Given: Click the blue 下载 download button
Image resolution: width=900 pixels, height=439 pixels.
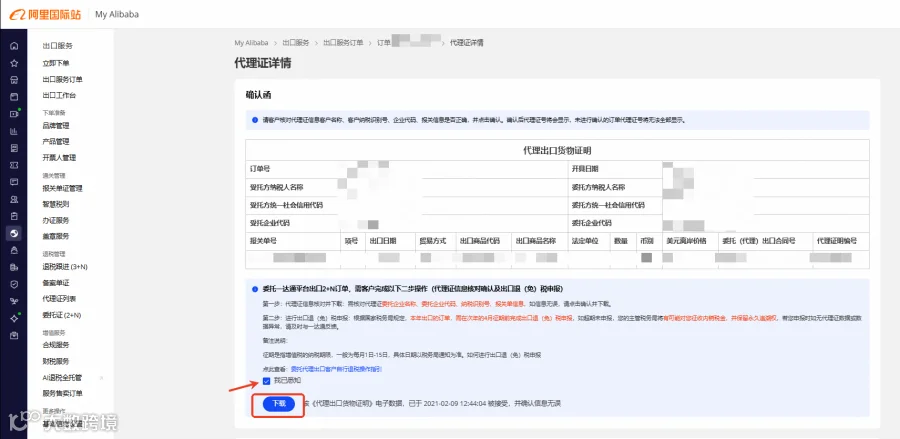Looking at the screenshot, I should (278, 404).
